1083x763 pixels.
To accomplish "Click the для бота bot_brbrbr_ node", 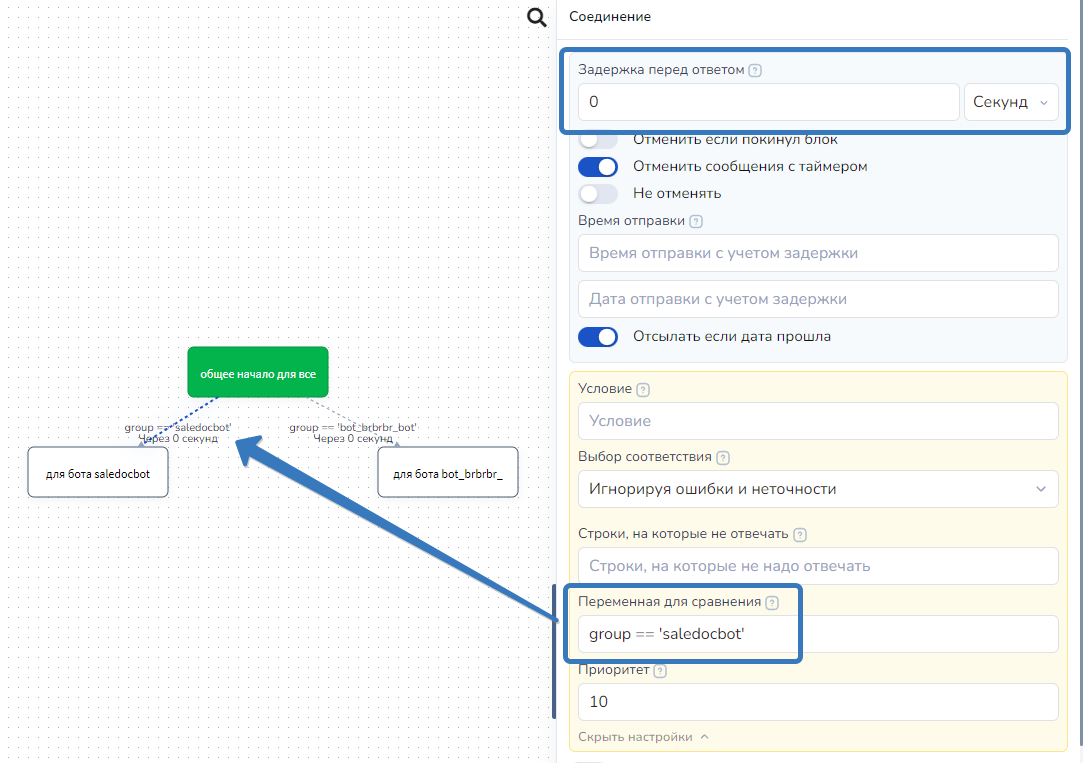I will click(x=447, y=472).
